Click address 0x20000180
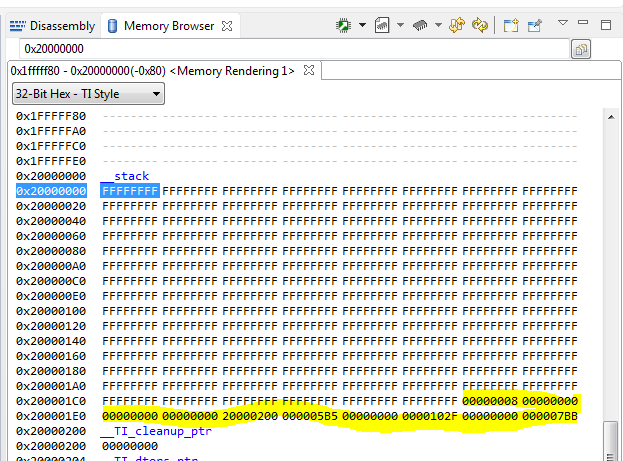This screenshot has height=461, width=623. (x=51, y=371)
